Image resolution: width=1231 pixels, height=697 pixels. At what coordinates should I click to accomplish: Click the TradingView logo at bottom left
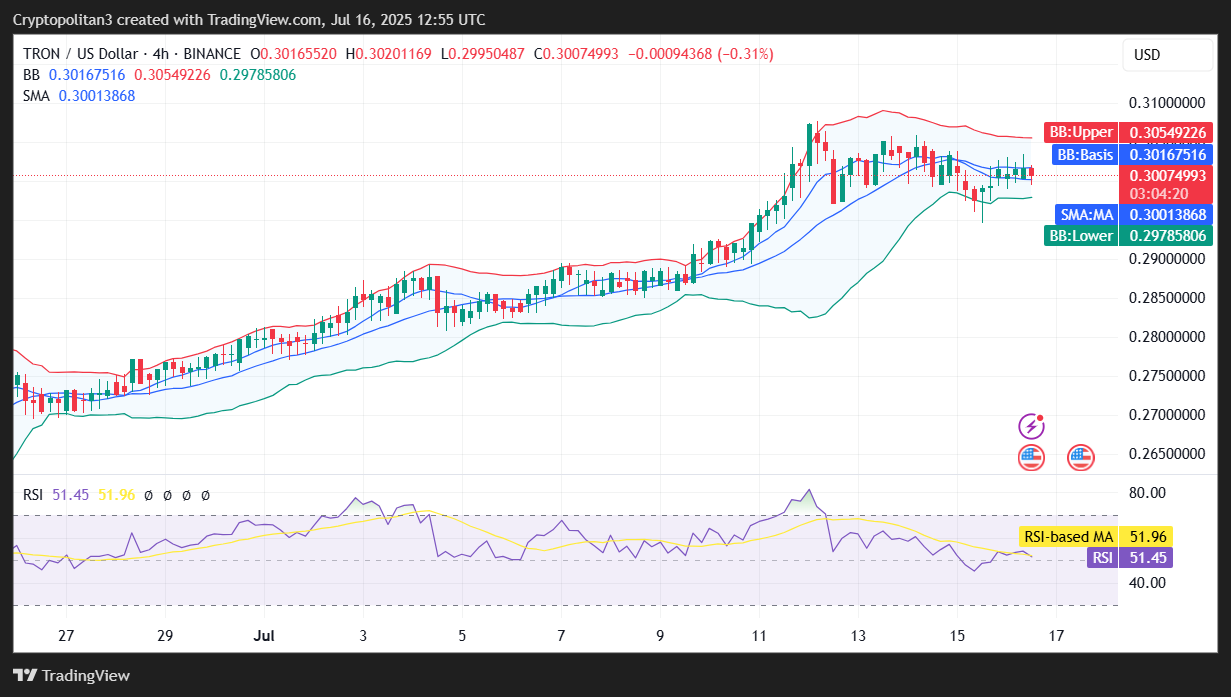pyautogui.click(x=71, y=675)
